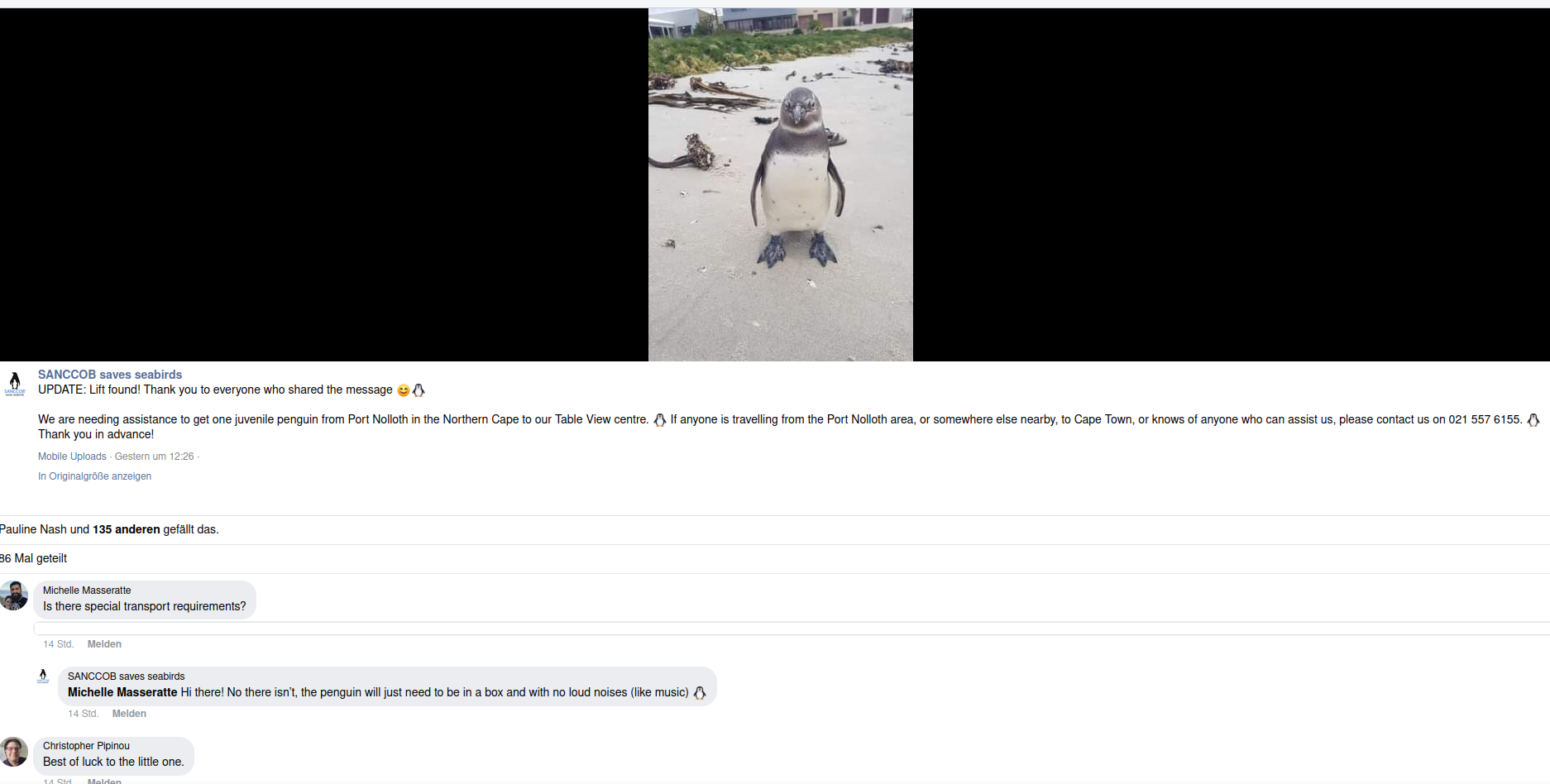1550x784 pixels.
Task: Open the Mobile Uploads album link
Action: tap(72, 457)
